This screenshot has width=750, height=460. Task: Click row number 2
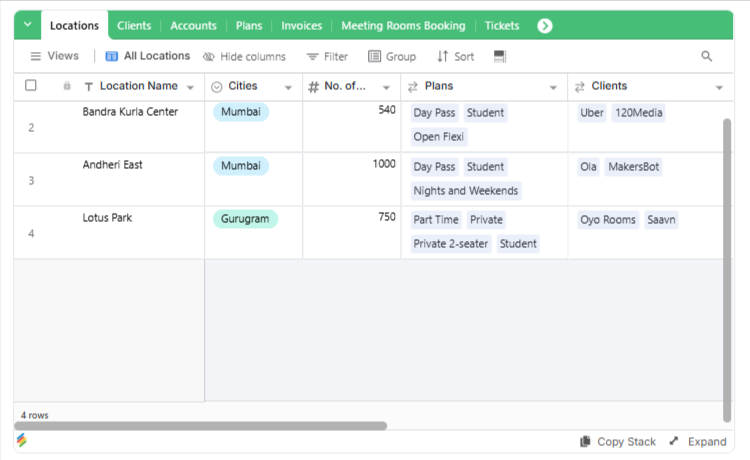tap(31, 128)
